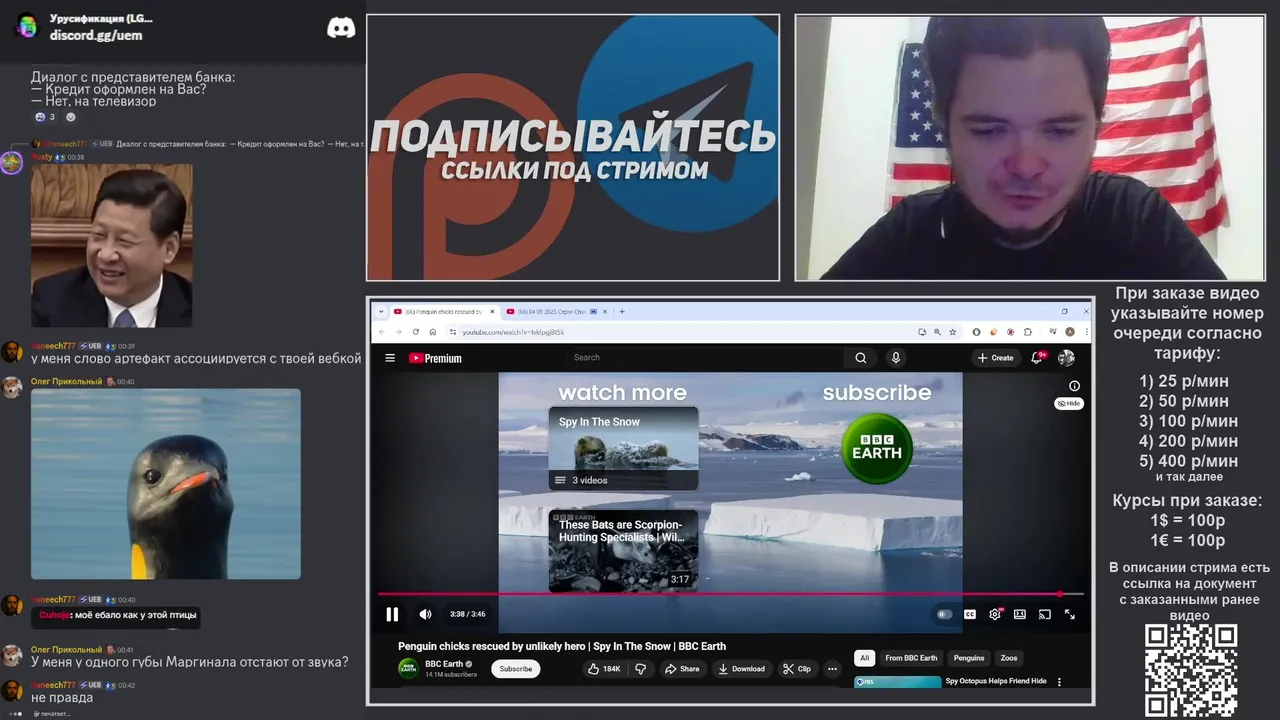
Task: Click the QR code at bottom right
Action: pyautogui.click(x=1191, y=671)
